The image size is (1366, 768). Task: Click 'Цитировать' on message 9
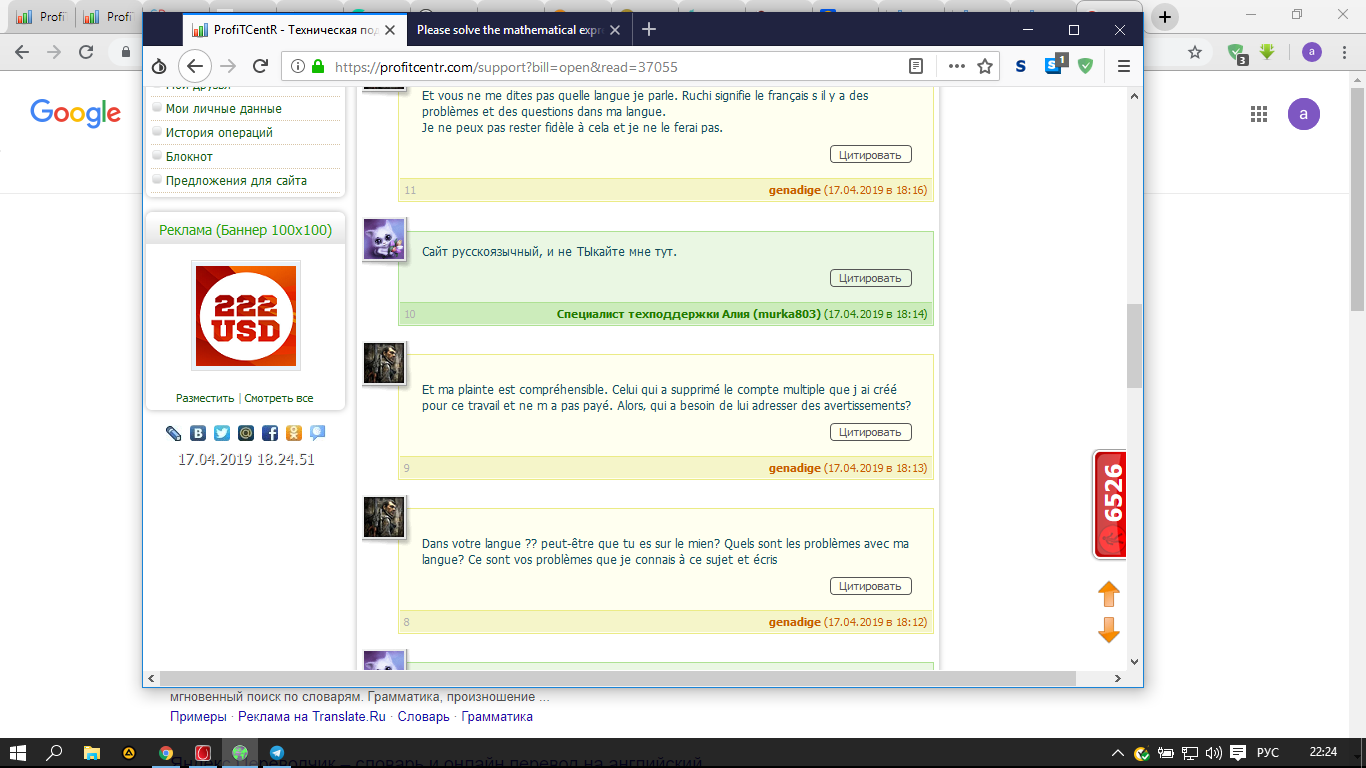pyautogui.click(x=870, y=432)
